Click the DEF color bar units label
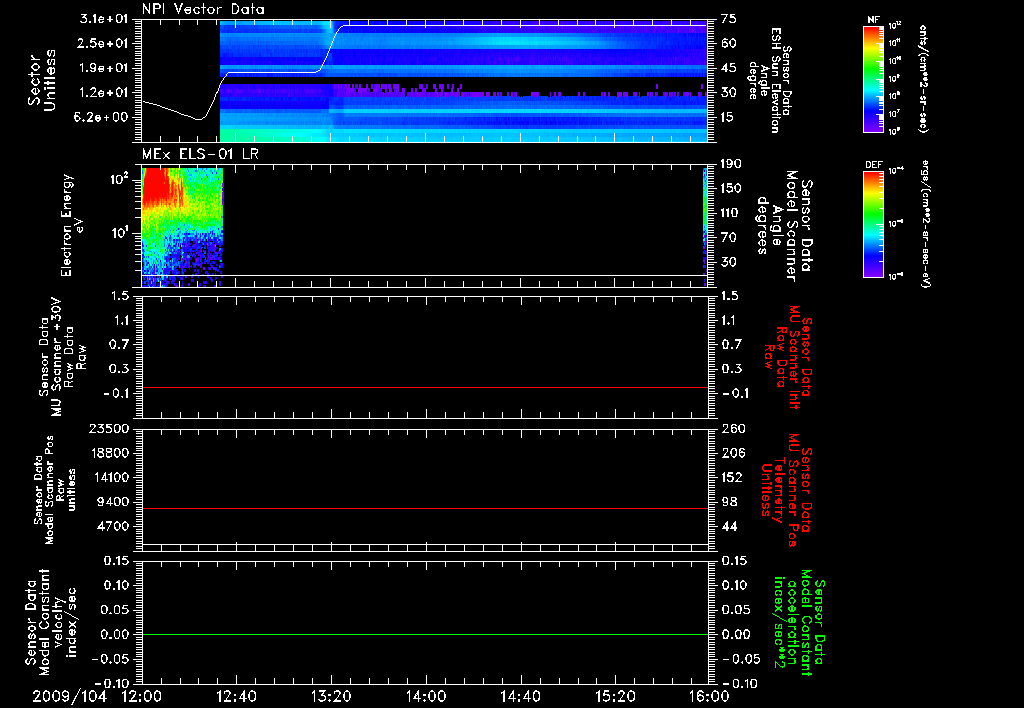 [x=927, y=224]
